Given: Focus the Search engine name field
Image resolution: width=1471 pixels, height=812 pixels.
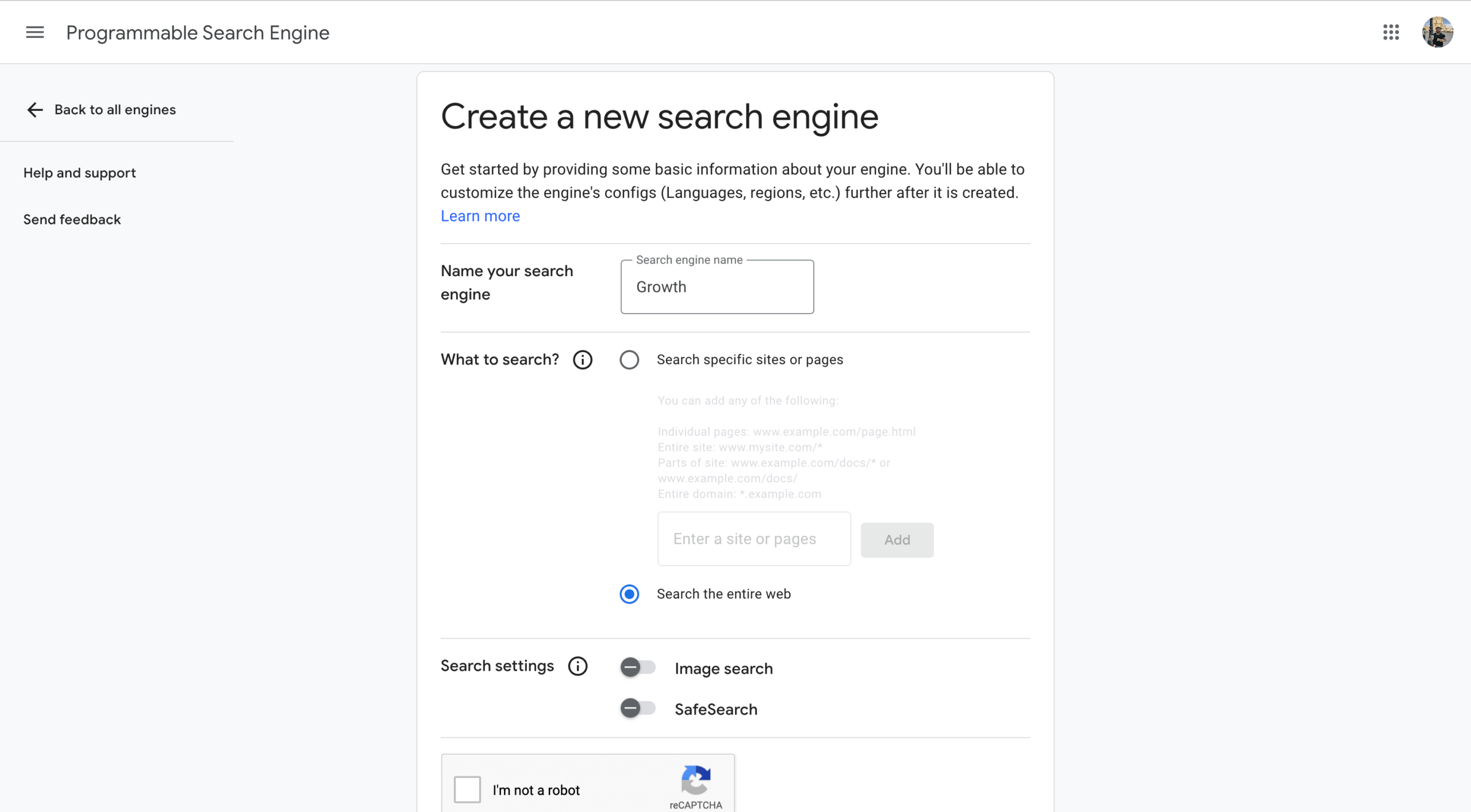Looking at the screenshot, I should [x=717, y=287].
